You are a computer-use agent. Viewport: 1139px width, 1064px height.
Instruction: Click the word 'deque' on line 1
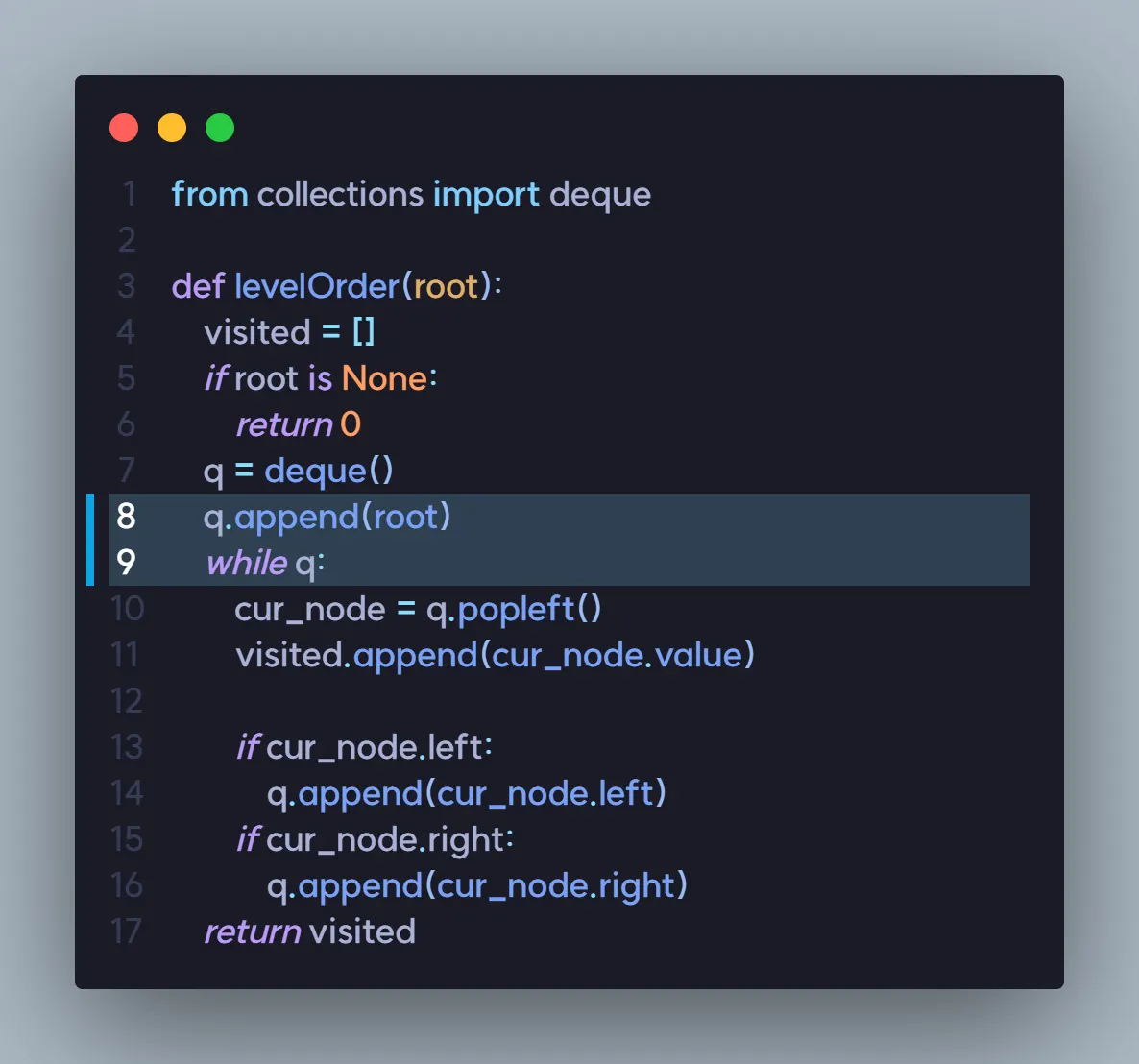point(599,195)
